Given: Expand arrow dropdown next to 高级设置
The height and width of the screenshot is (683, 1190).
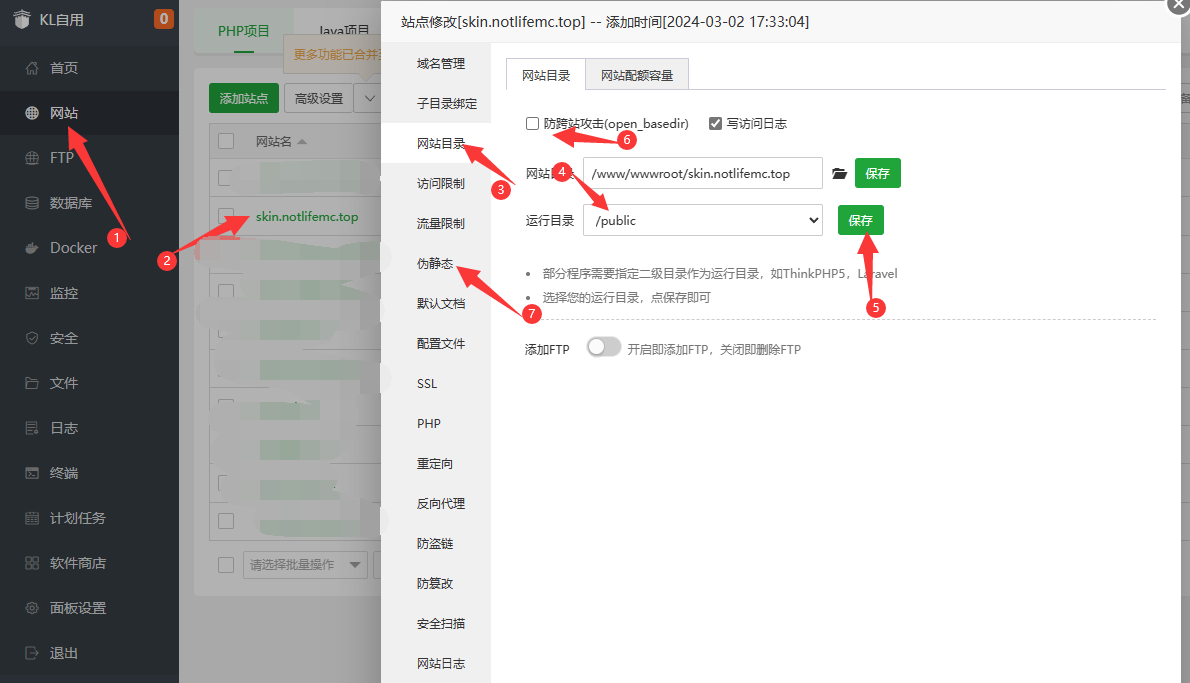Looking at the screenshot, I should tap(370, 98).
